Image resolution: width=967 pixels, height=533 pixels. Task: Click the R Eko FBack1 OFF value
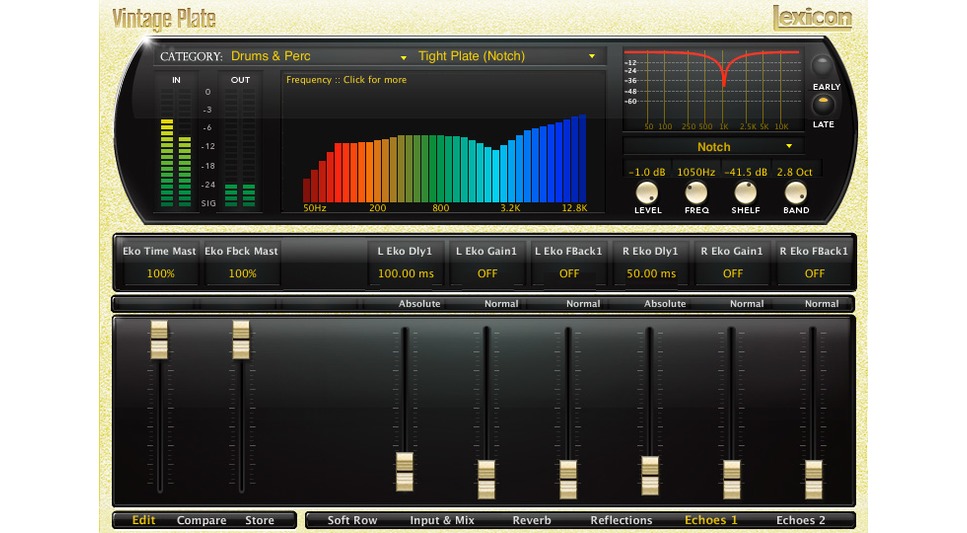click(815, 273)
